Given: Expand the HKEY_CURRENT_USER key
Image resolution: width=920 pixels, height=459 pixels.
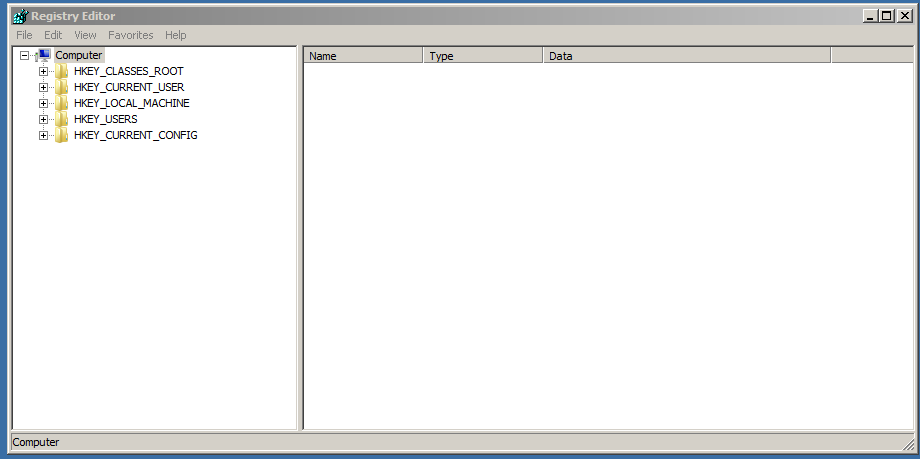Looking at the screenshot, I should coord(43,87).
